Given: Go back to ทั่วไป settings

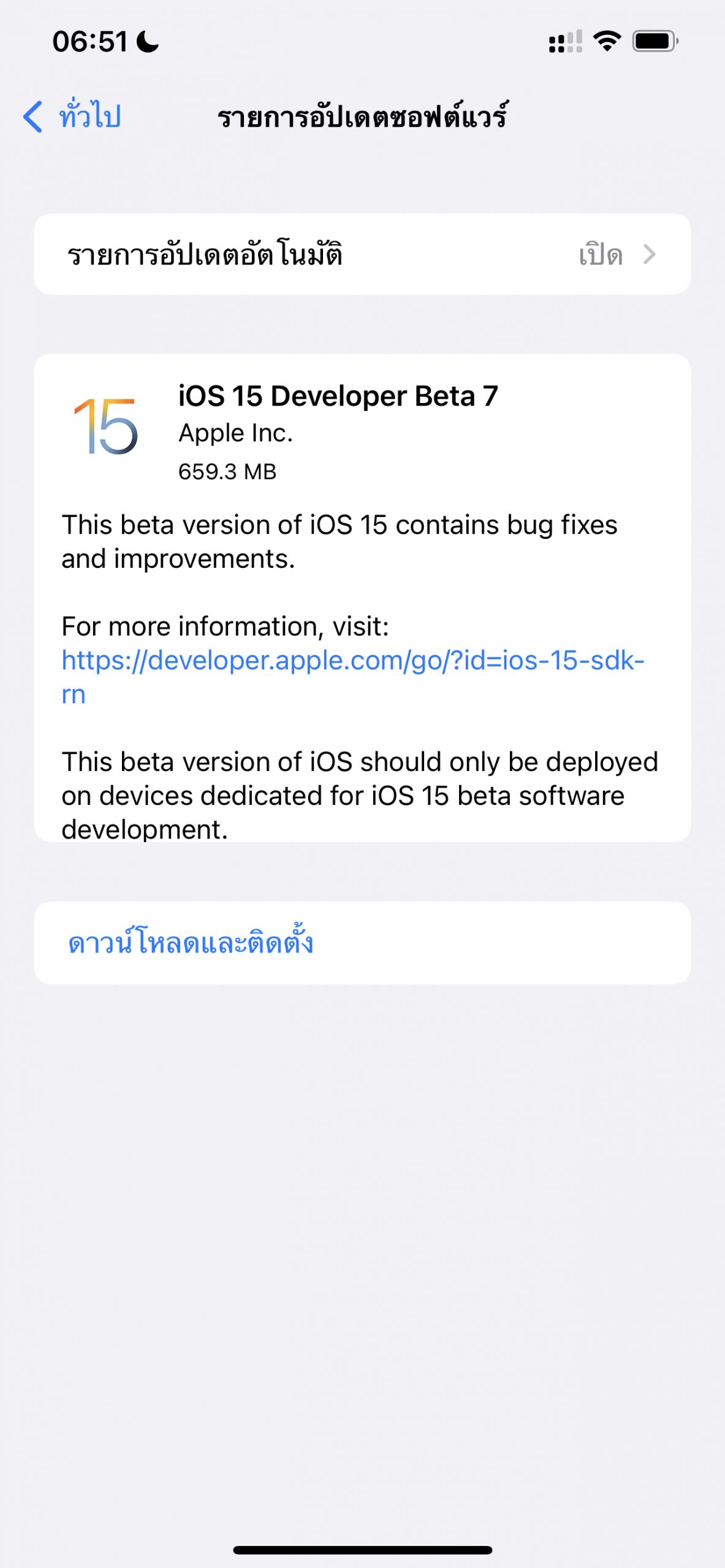Looking at the screenshot, I should 89,116.
